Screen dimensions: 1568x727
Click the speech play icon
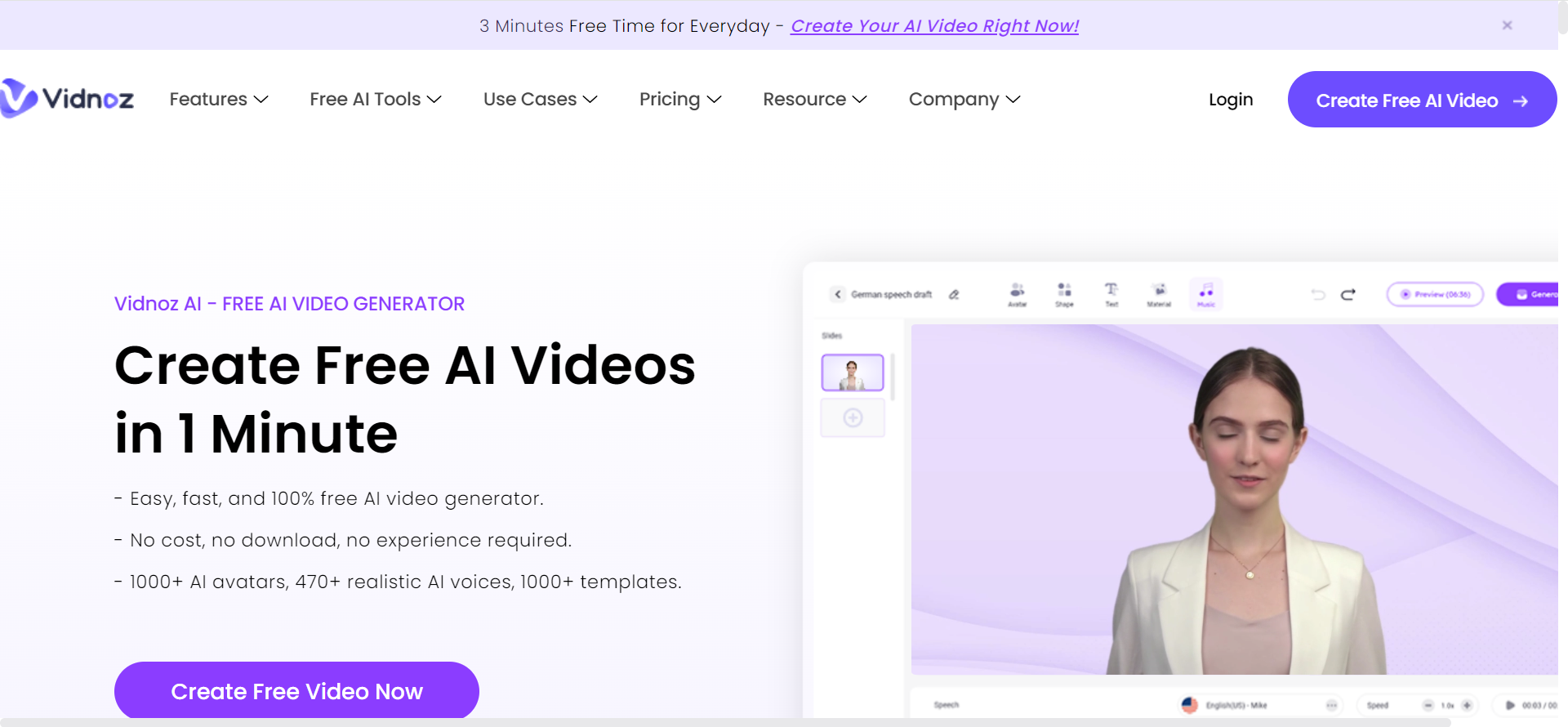1510,705
